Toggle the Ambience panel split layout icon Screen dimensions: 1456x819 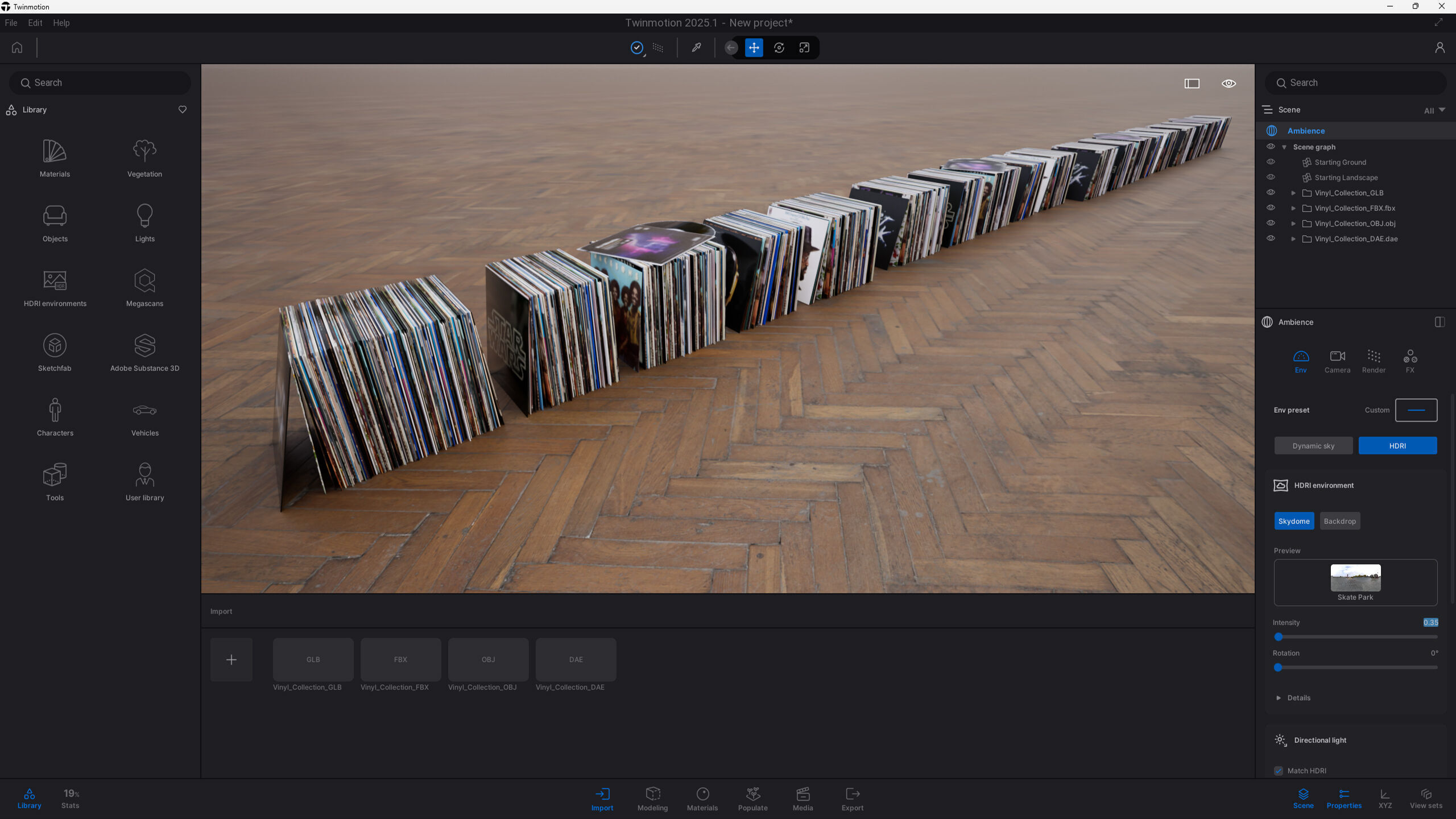(1440, 322)
